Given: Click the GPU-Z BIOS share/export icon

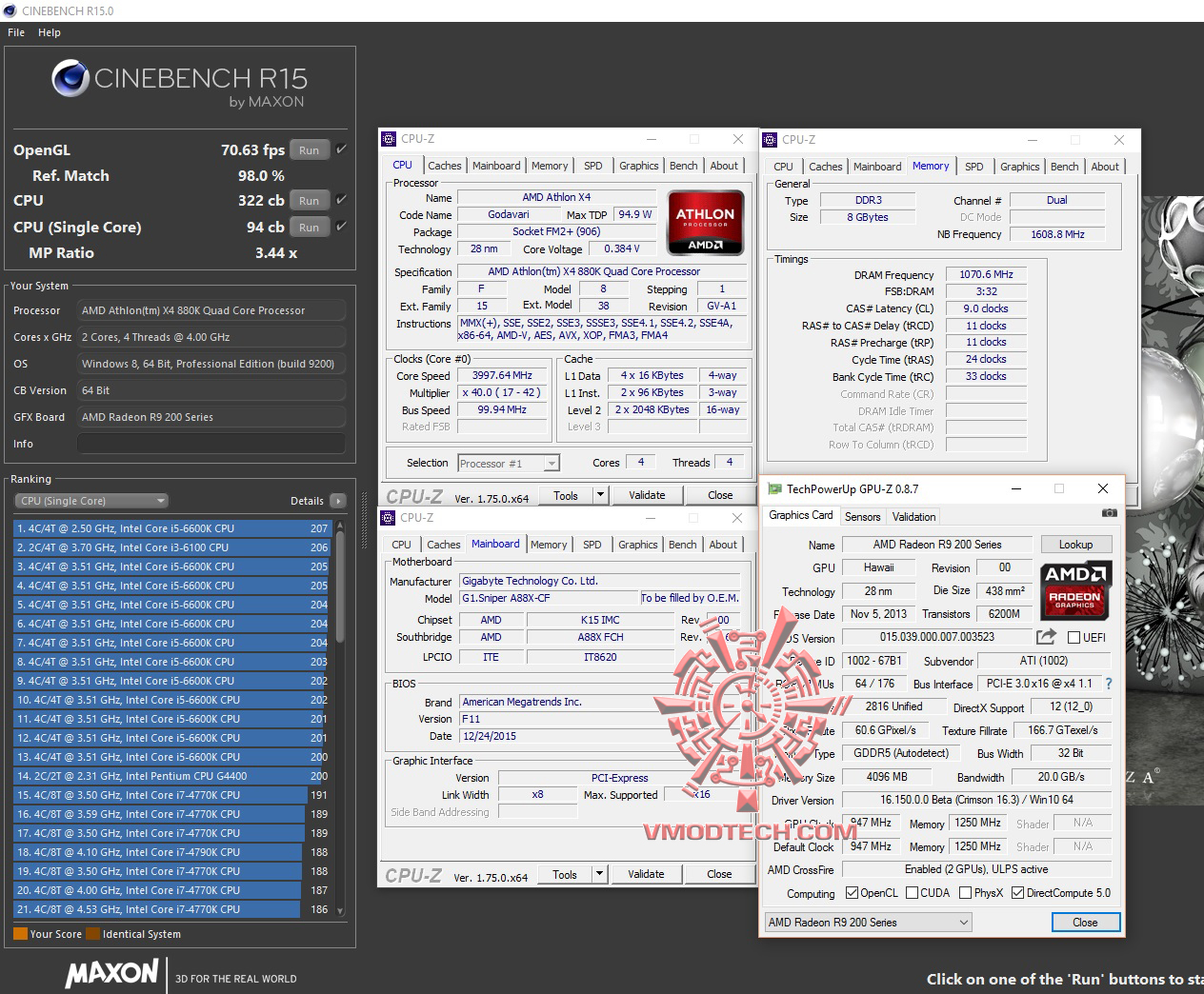Looking at the screenshot, I should click(1046, 636).
